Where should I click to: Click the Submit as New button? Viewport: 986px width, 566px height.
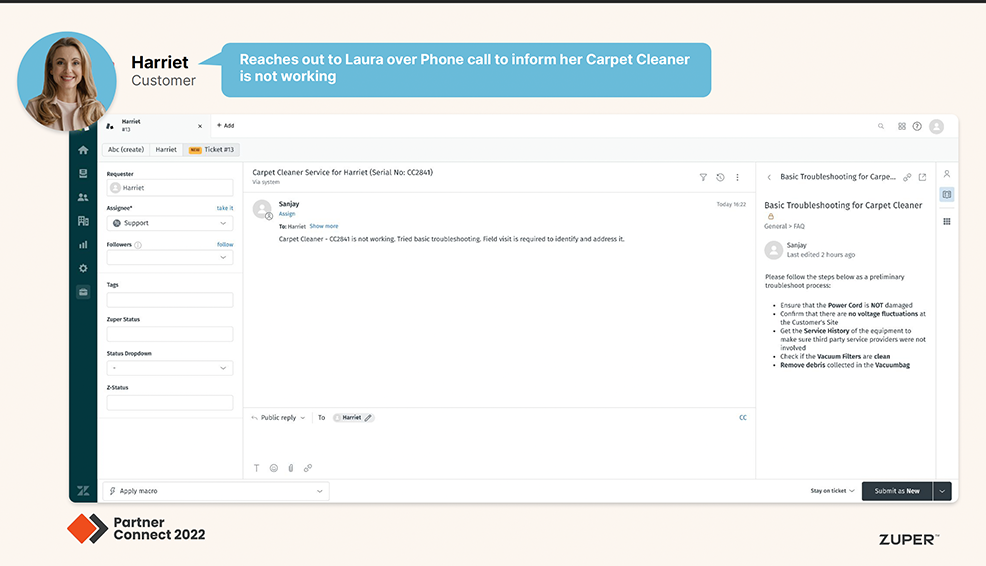pyautogui.click(x=896, y=491)
